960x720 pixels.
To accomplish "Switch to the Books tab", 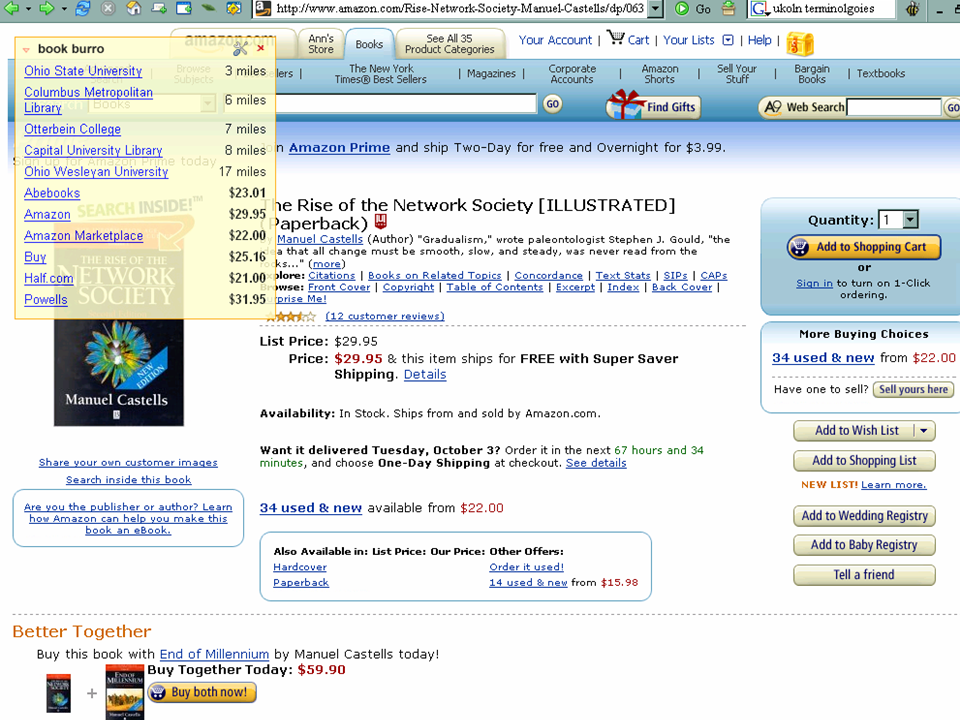I will point(369,44).
